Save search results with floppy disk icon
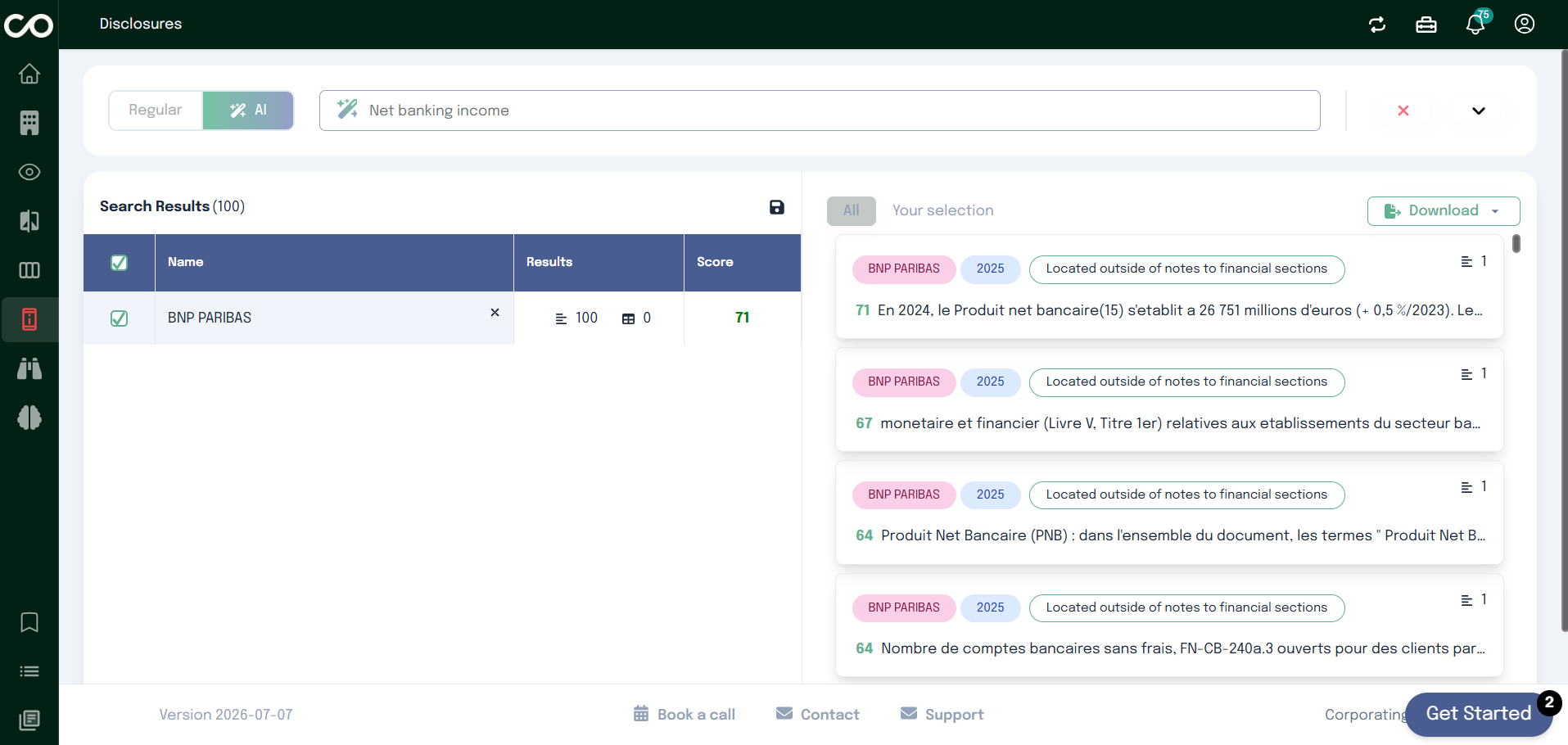1568x745 pixels. pos(777,207)
